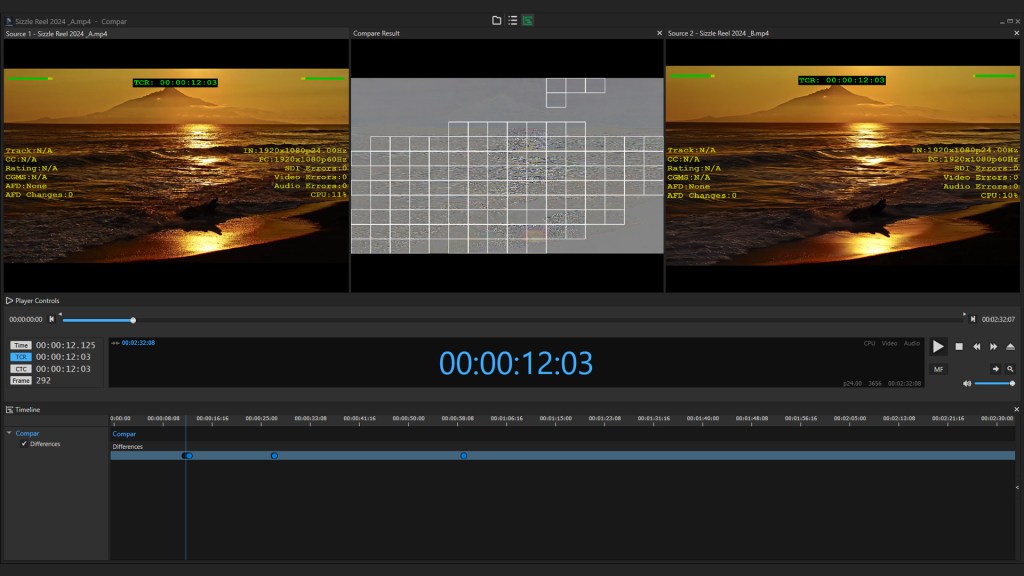Collapse the Player Controls section
Viewport: 1024px width, 576px height.
tap(9, 300)
